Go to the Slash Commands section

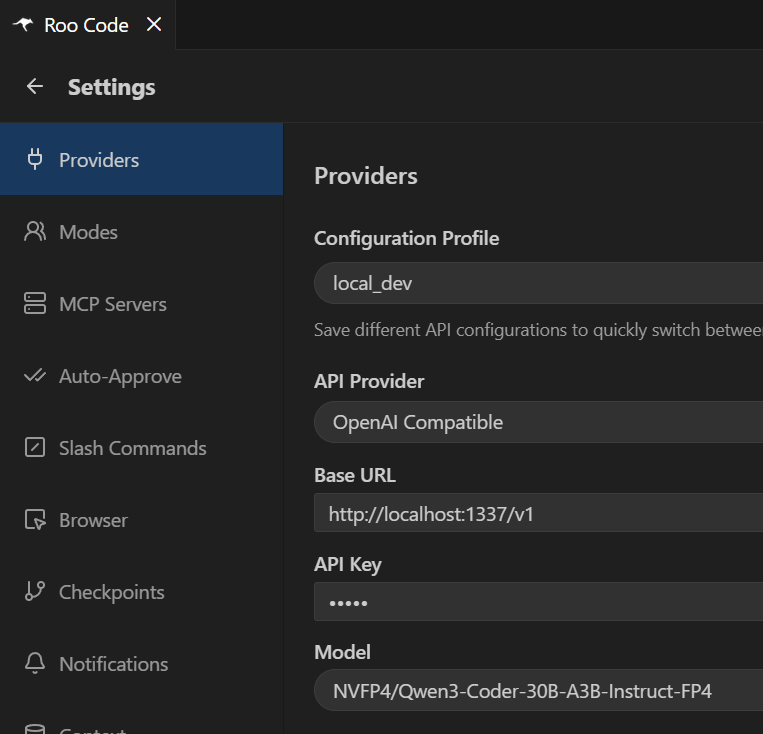pos(132,448)
